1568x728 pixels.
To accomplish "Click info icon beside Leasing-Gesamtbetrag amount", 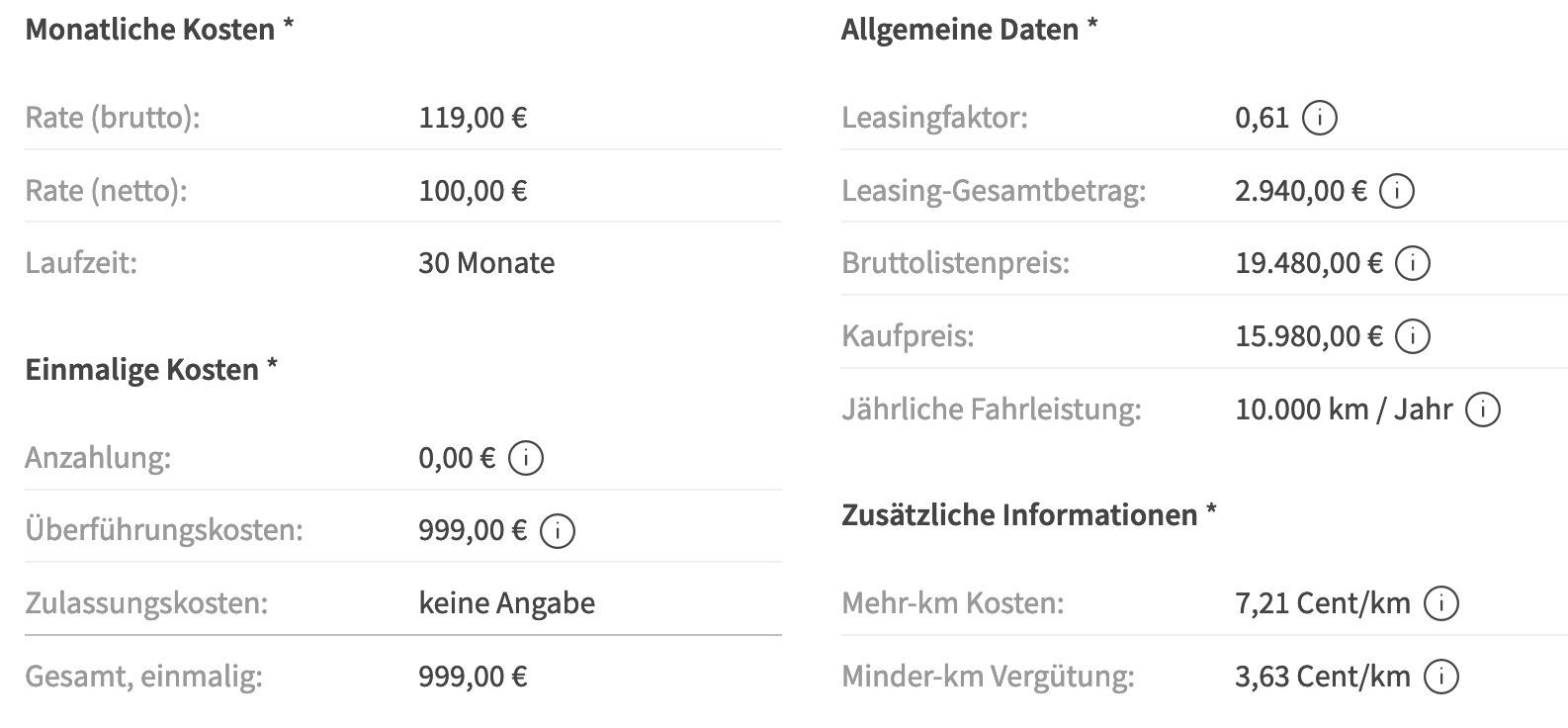I will (x=1396, y=191).
